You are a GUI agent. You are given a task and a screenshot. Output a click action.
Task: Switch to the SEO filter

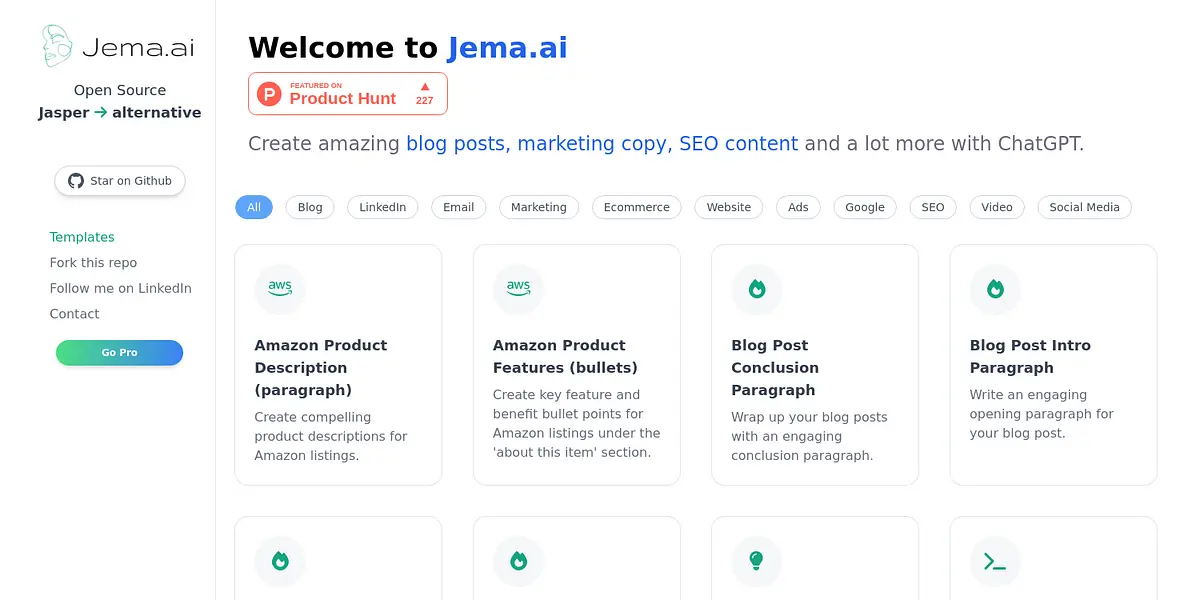pos(932,207)
